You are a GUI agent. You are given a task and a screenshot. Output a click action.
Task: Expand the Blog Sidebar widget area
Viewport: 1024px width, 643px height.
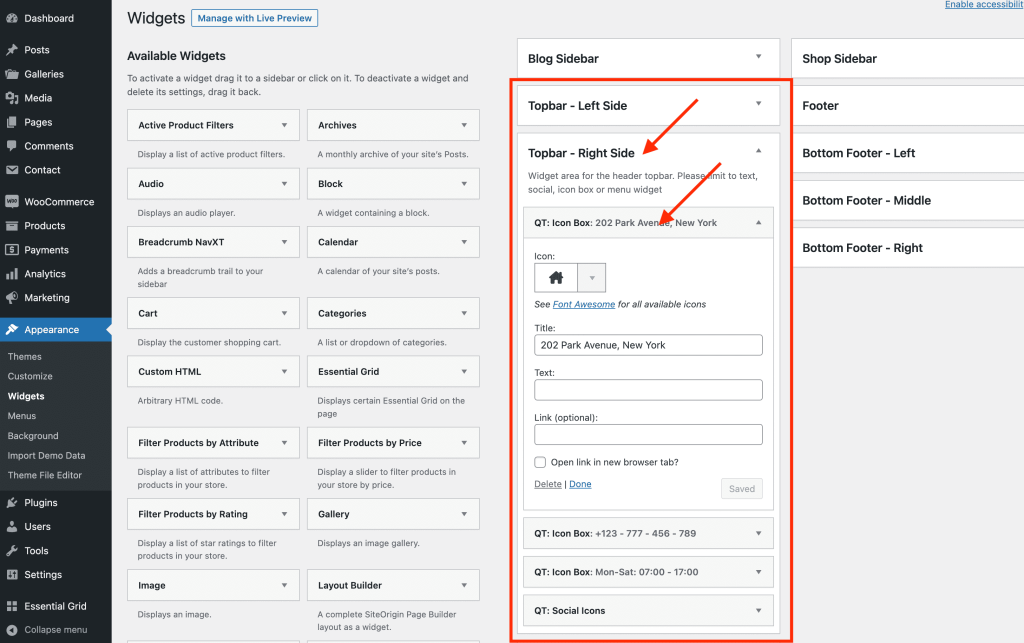(x=758, y=57)
